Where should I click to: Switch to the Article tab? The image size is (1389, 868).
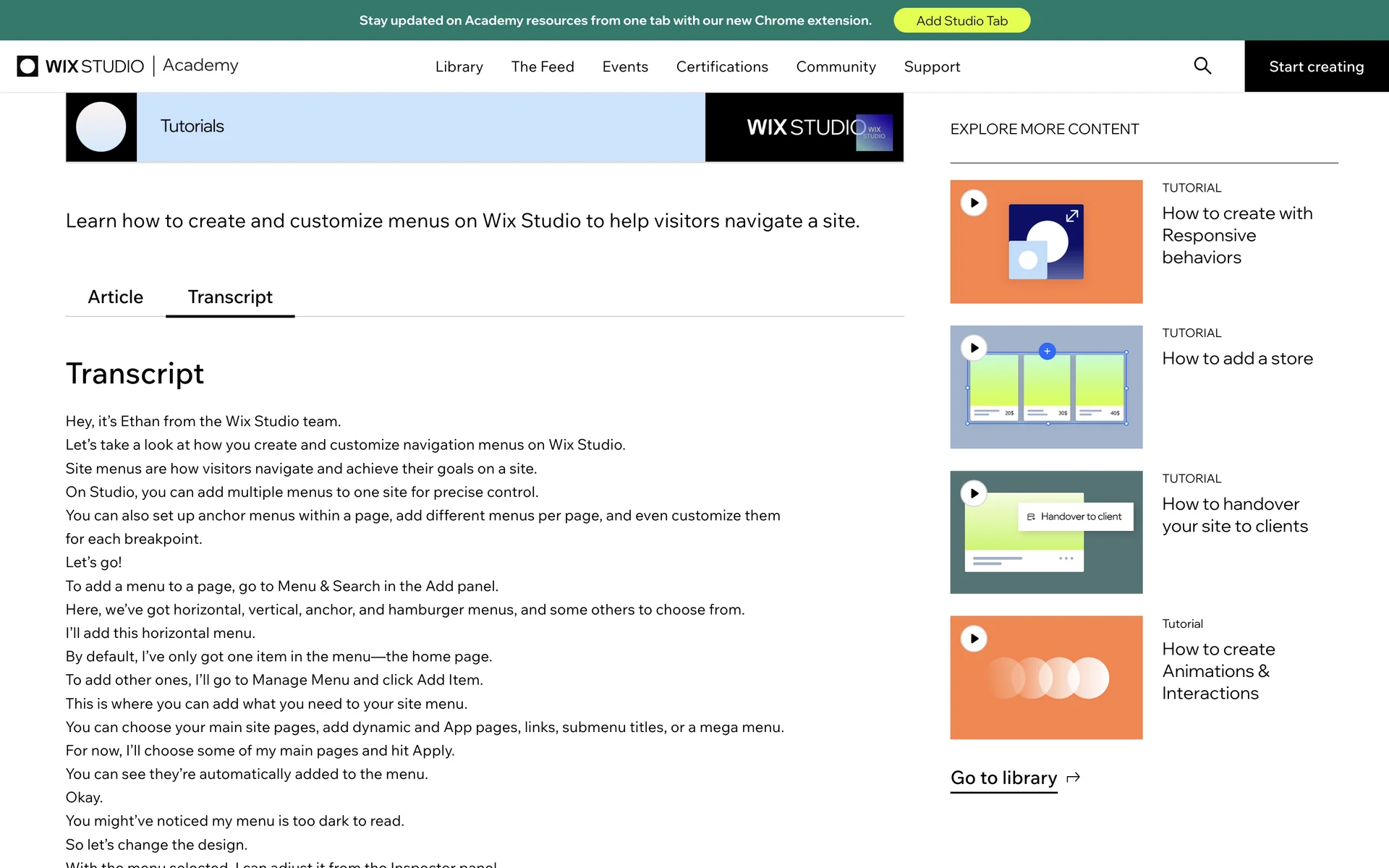tap(115, 297)
